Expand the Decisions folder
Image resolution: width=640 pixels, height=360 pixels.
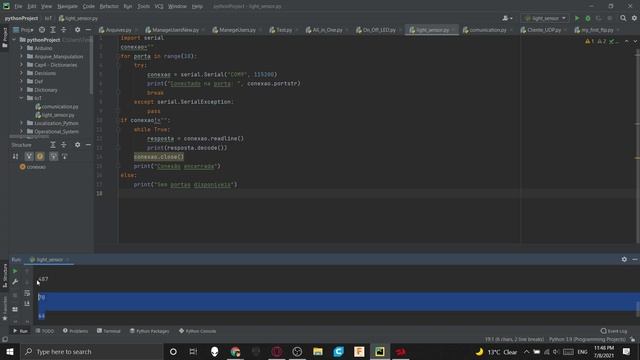[22, 73]
